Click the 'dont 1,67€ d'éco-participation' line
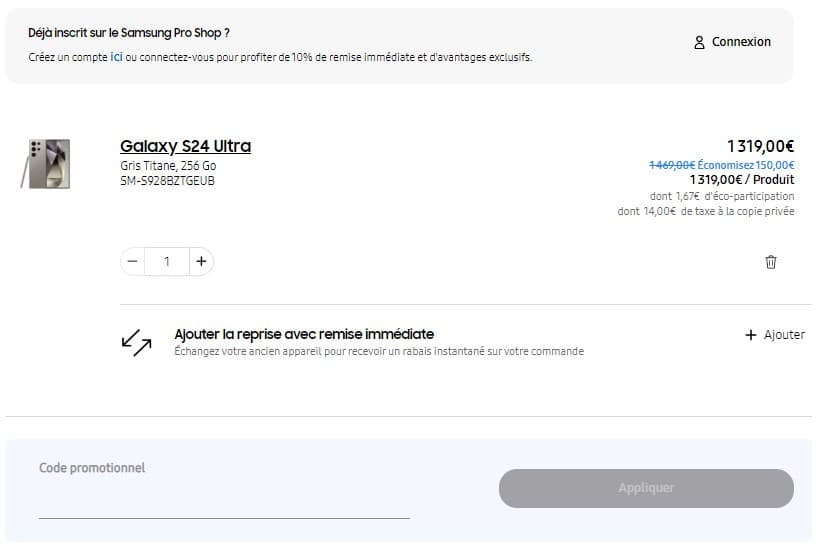 (722, 196)
